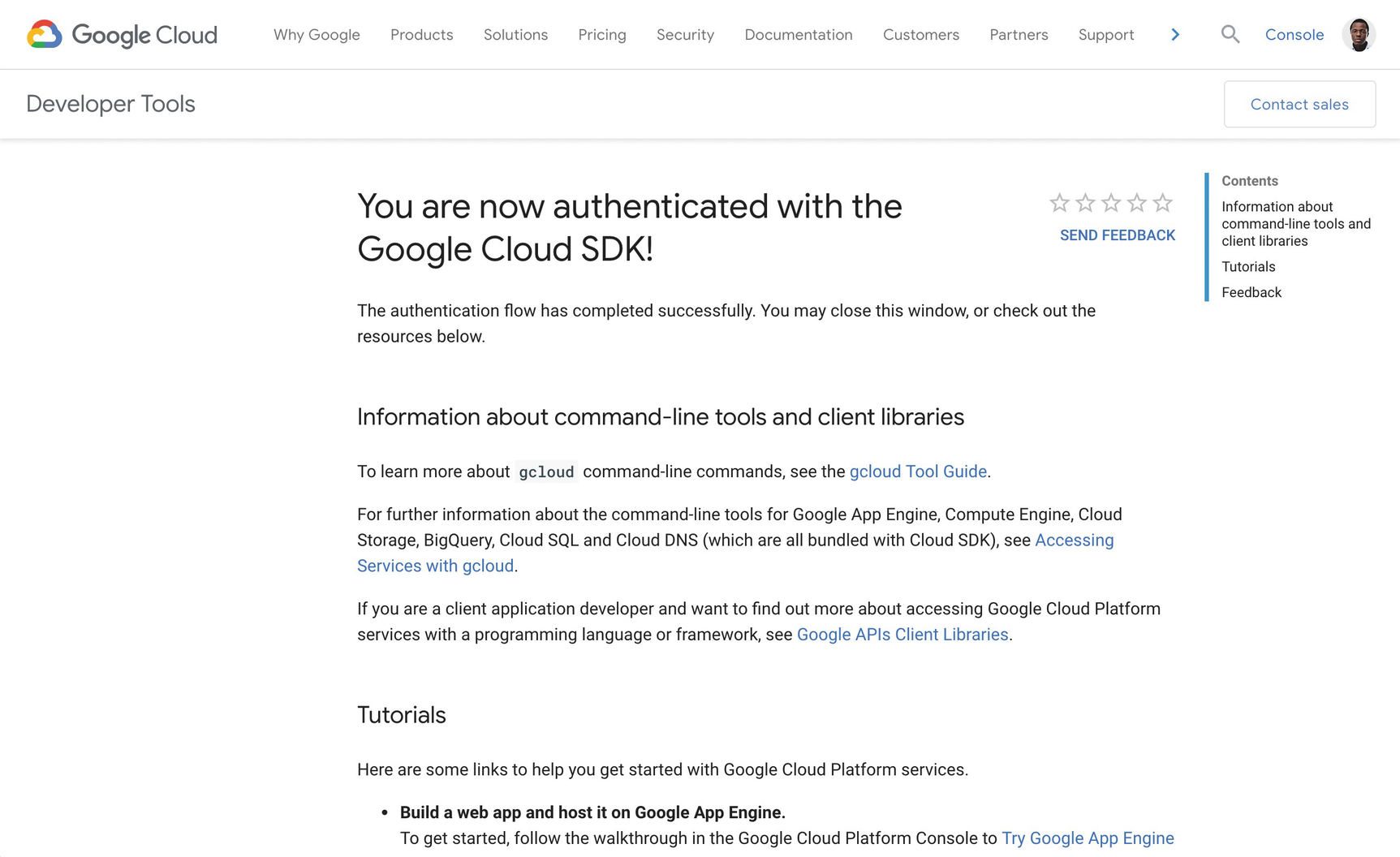Jump to Information about command-line tools in Contents
Image resolution: width=1400 pixels, height=857 pixels.
[x=1295, y=224]
